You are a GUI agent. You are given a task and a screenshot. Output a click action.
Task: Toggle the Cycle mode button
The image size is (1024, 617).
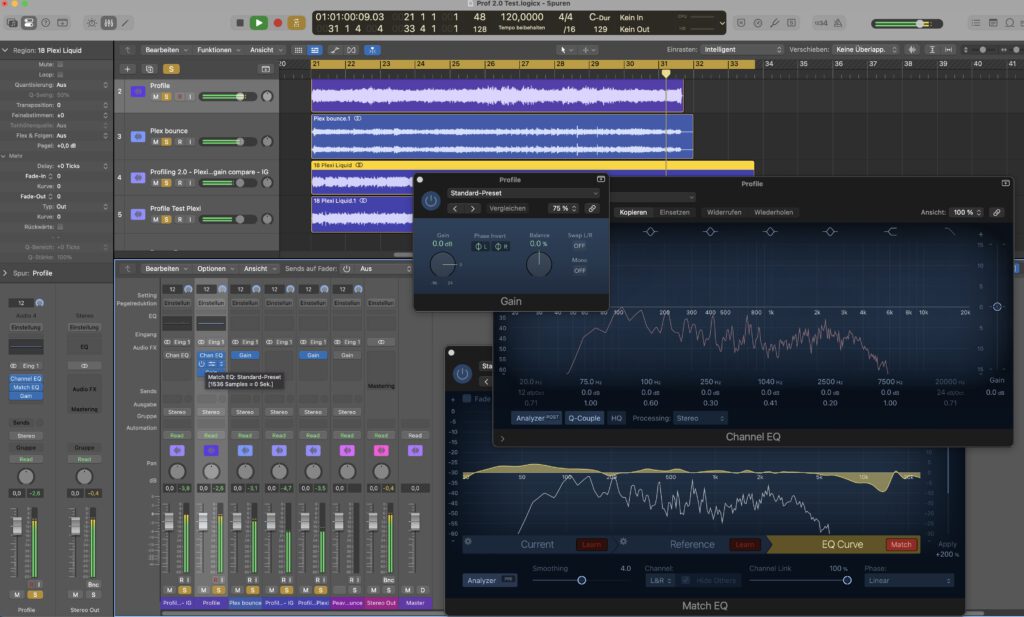[296, 22]
